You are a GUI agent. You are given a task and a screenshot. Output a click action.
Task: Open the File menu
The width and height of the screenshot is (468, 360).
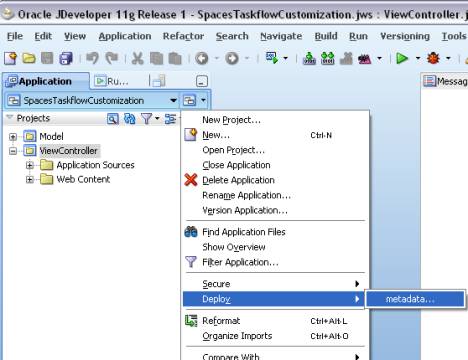(x=15, y=36)
